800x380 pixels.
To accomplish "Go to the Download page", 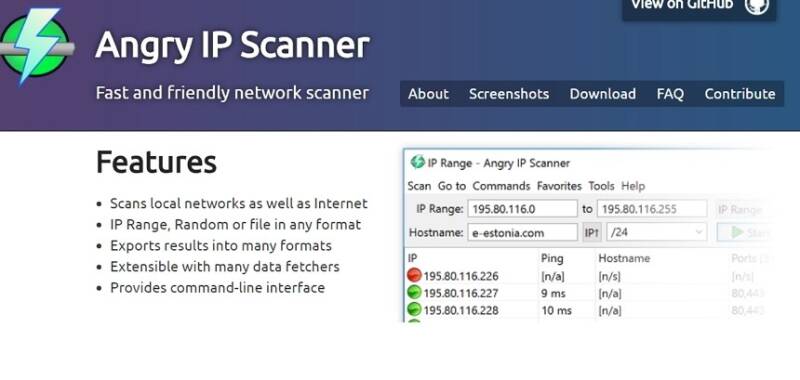I will 603,94.
